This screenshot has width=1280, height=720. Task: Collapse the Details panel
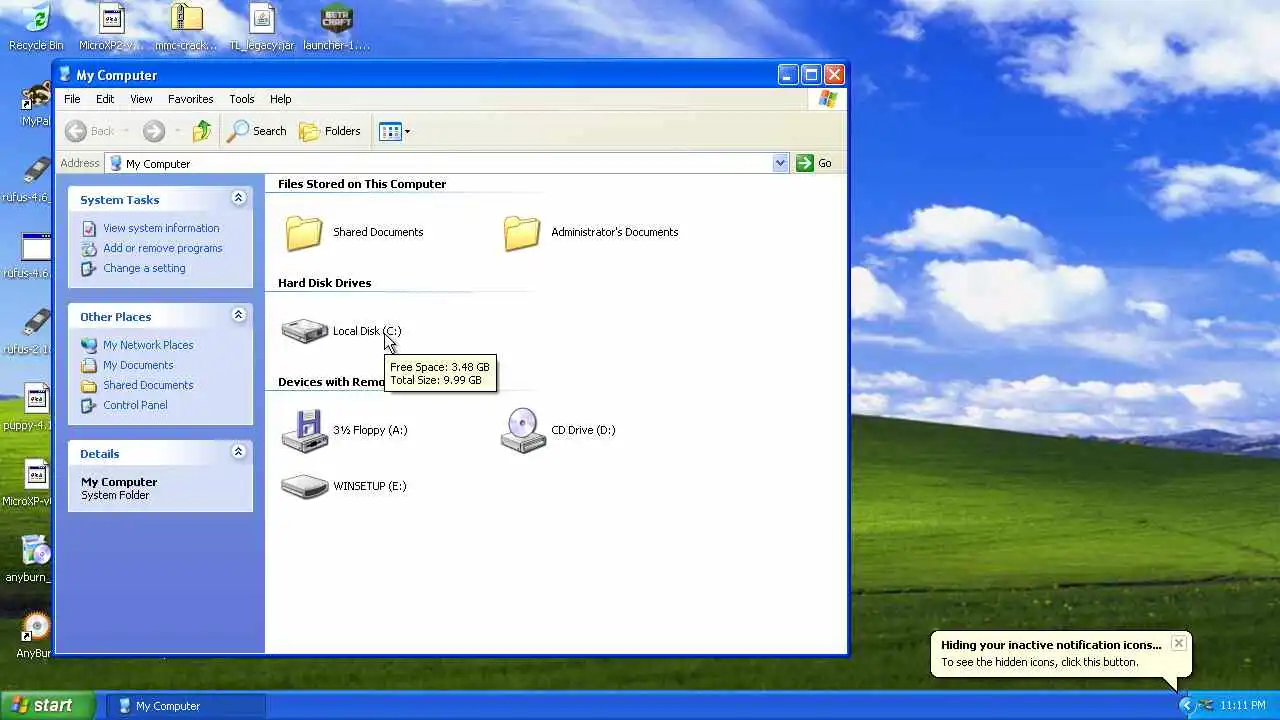coord(238,452)
